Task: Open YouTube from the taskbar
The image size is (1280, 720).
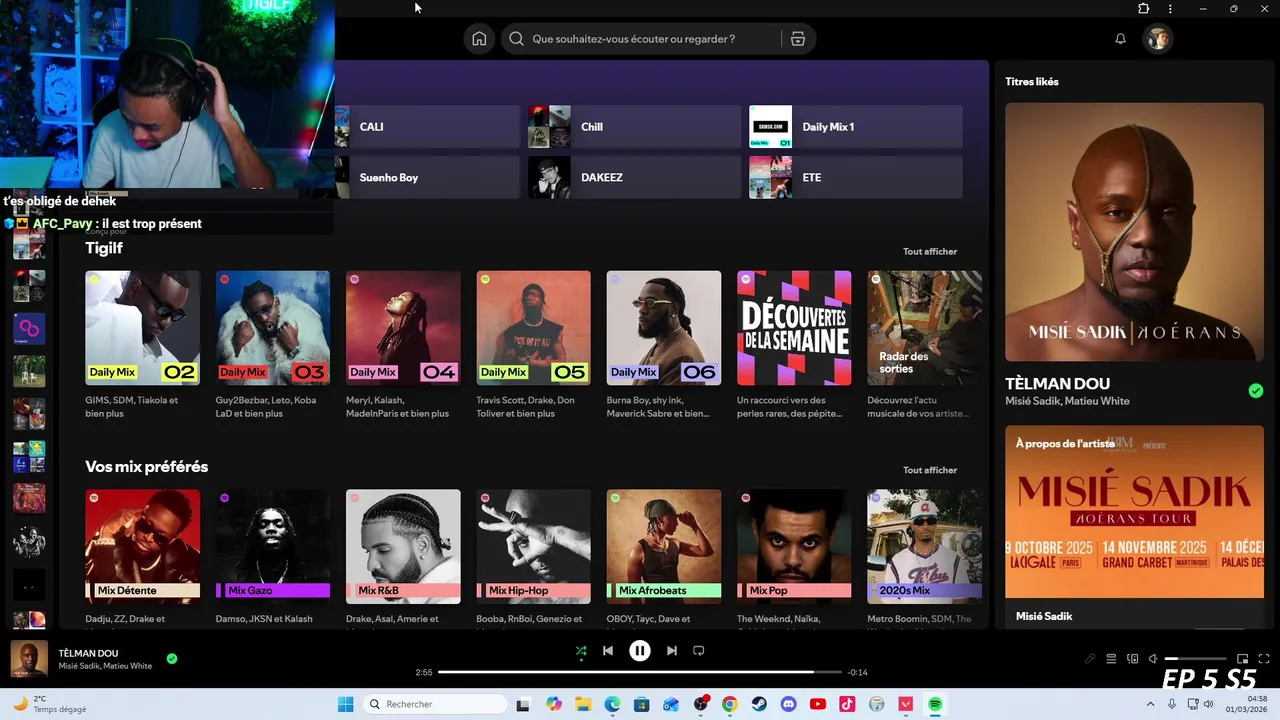Action: [818, 704]
